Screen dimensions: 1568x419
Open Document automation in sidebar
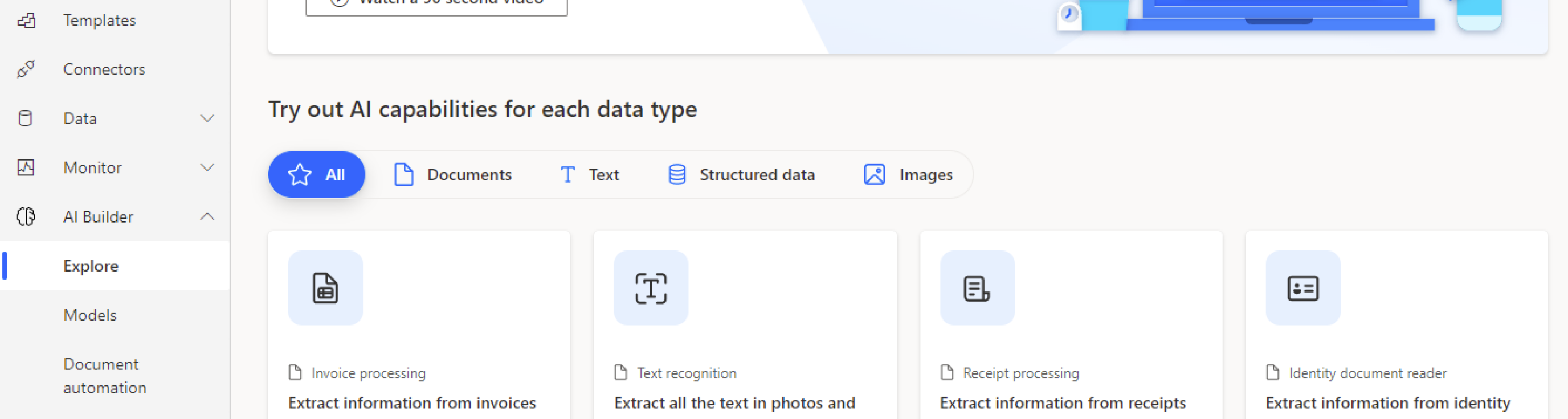105,376
